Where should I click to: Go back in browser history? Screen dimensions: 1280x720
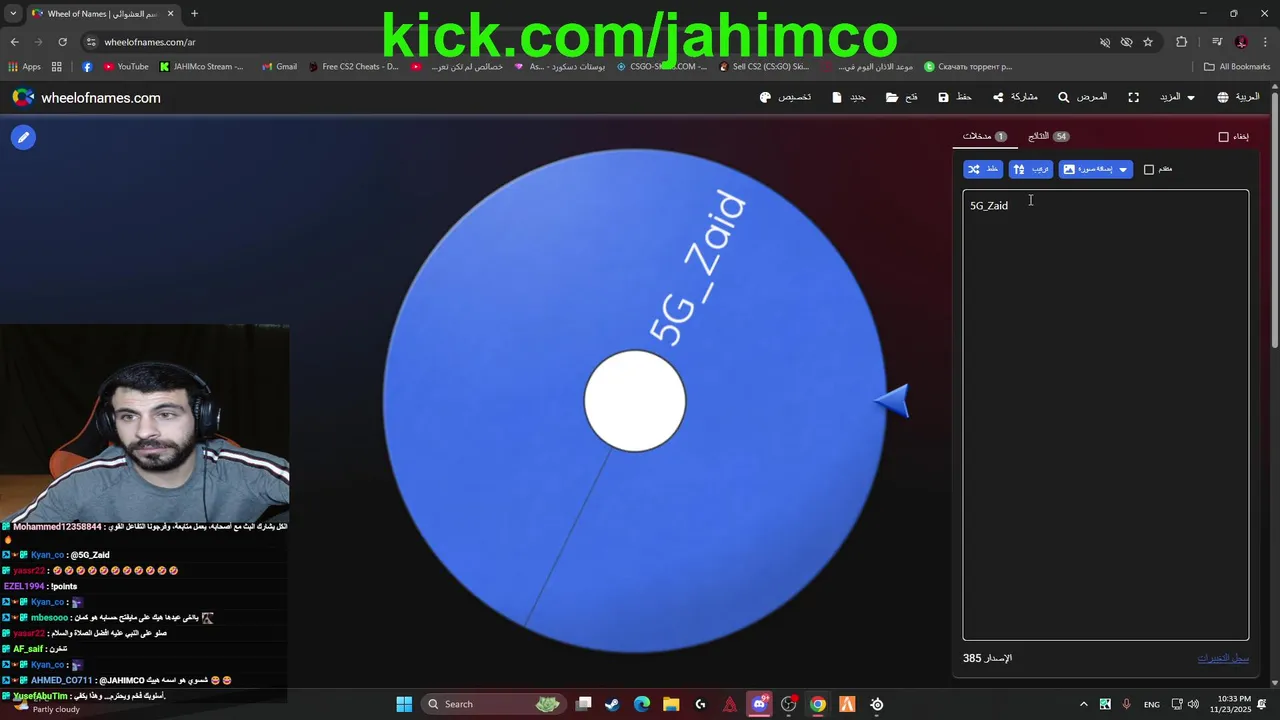coord(14,42)
